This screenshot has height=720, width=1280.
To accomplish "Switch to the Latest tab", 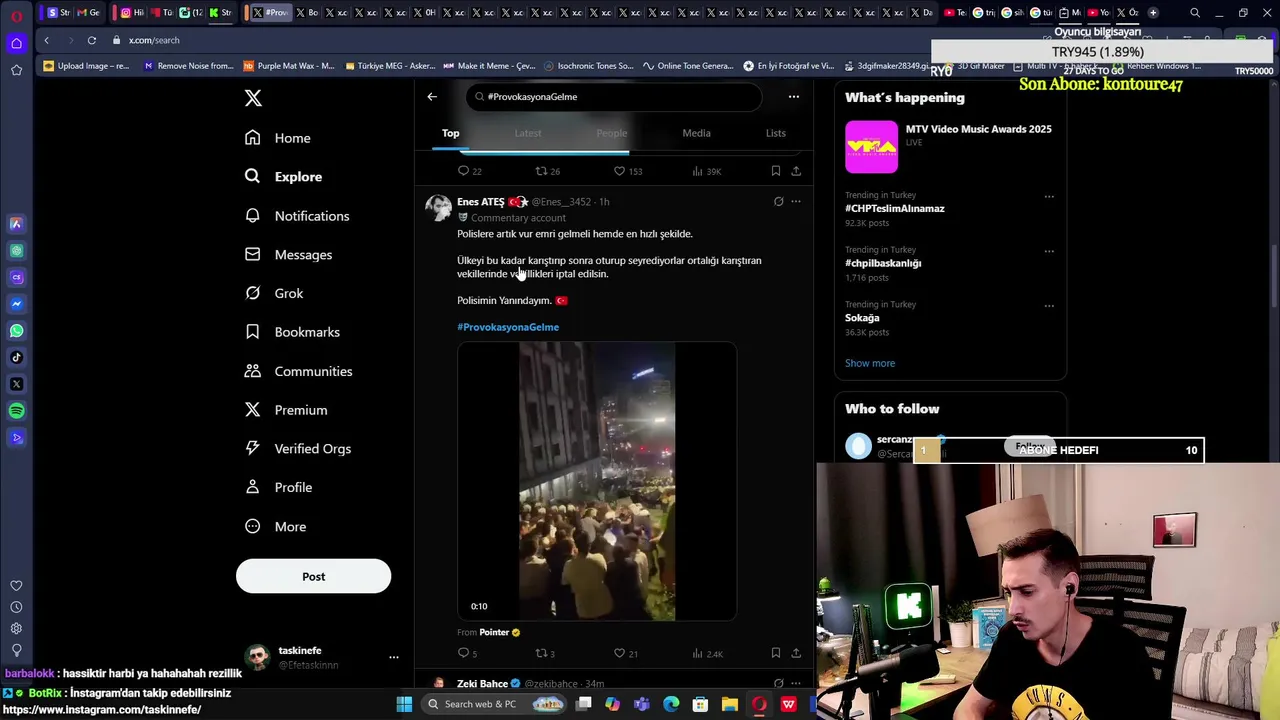I will point(528,133).
